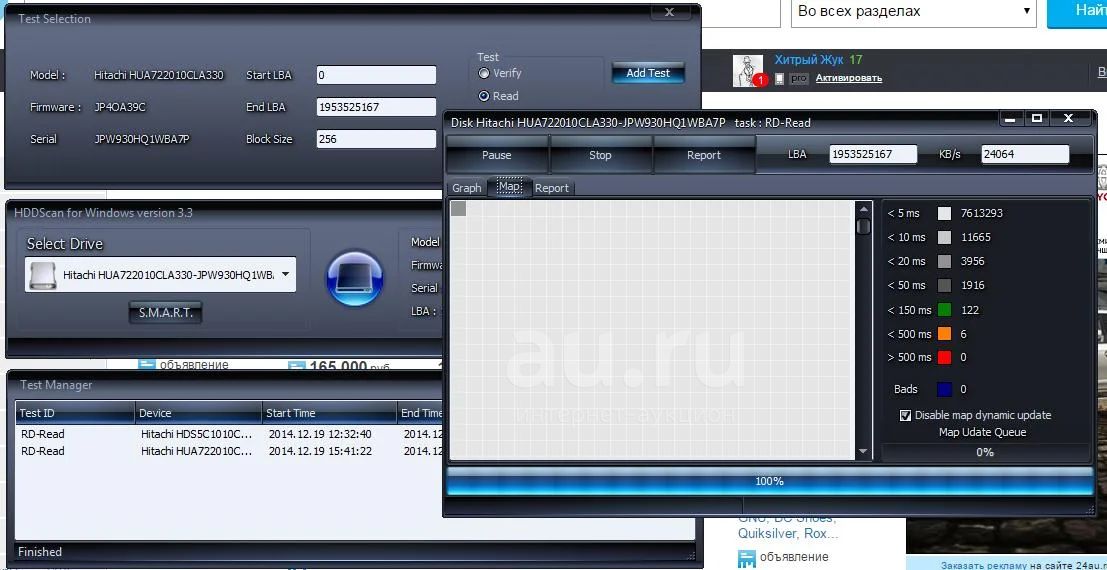Image resolution: width=1107 pixels, height=570 pixels.
Task: Click the Add Test button
Action: (648, 73)
